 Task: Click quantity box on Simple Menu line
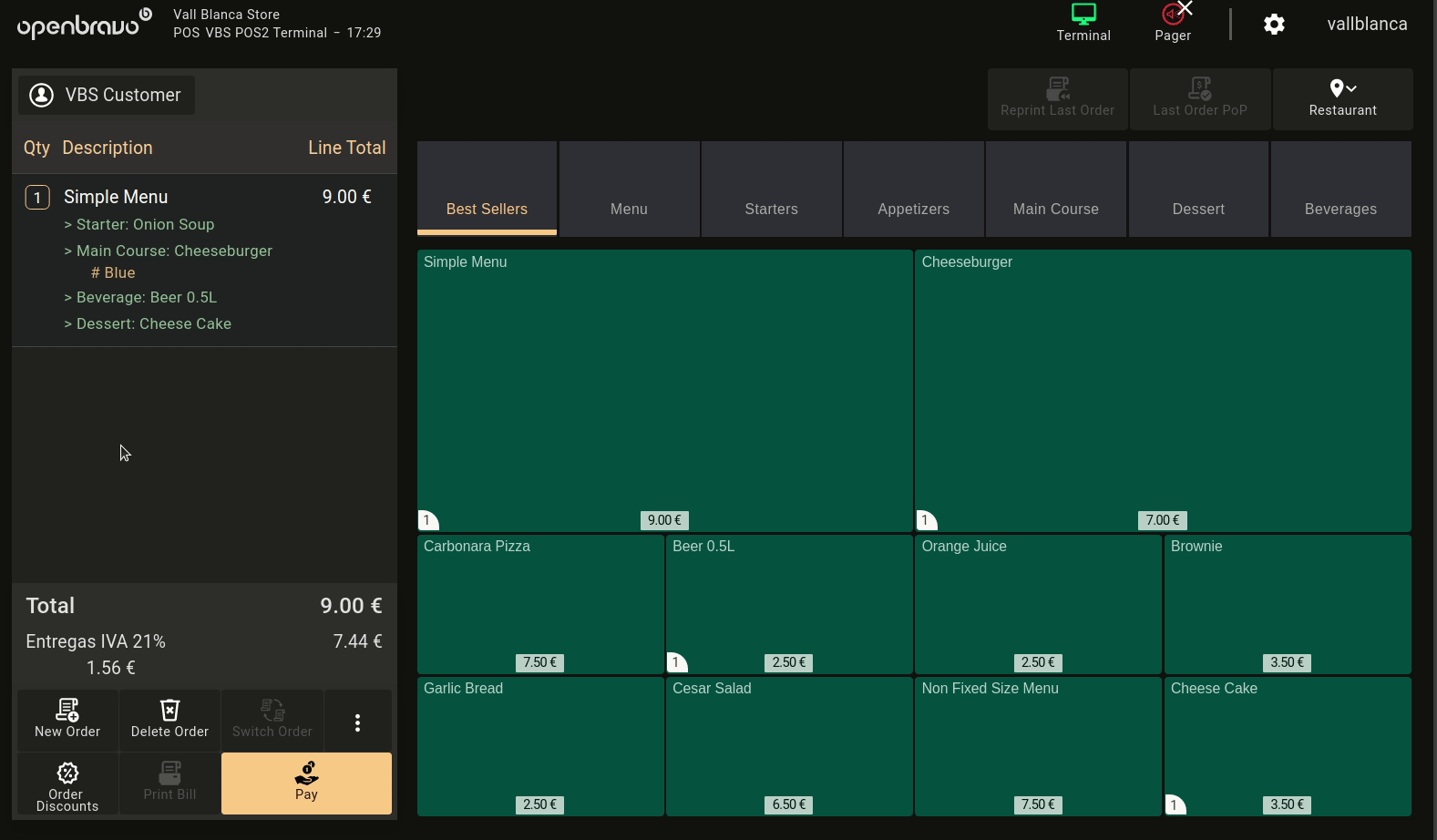(37, 198)
